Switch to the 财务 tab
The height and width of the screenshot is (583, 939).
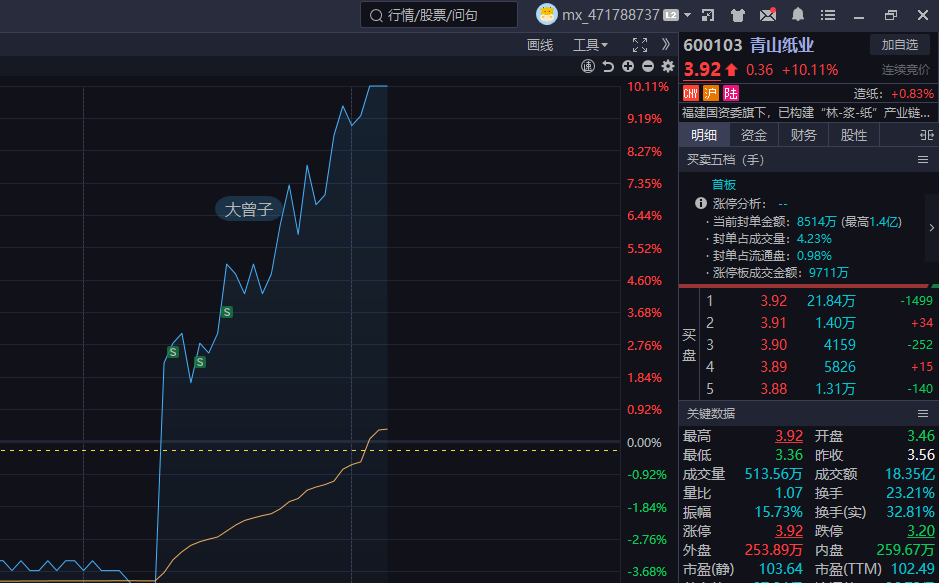pos(804,135)
